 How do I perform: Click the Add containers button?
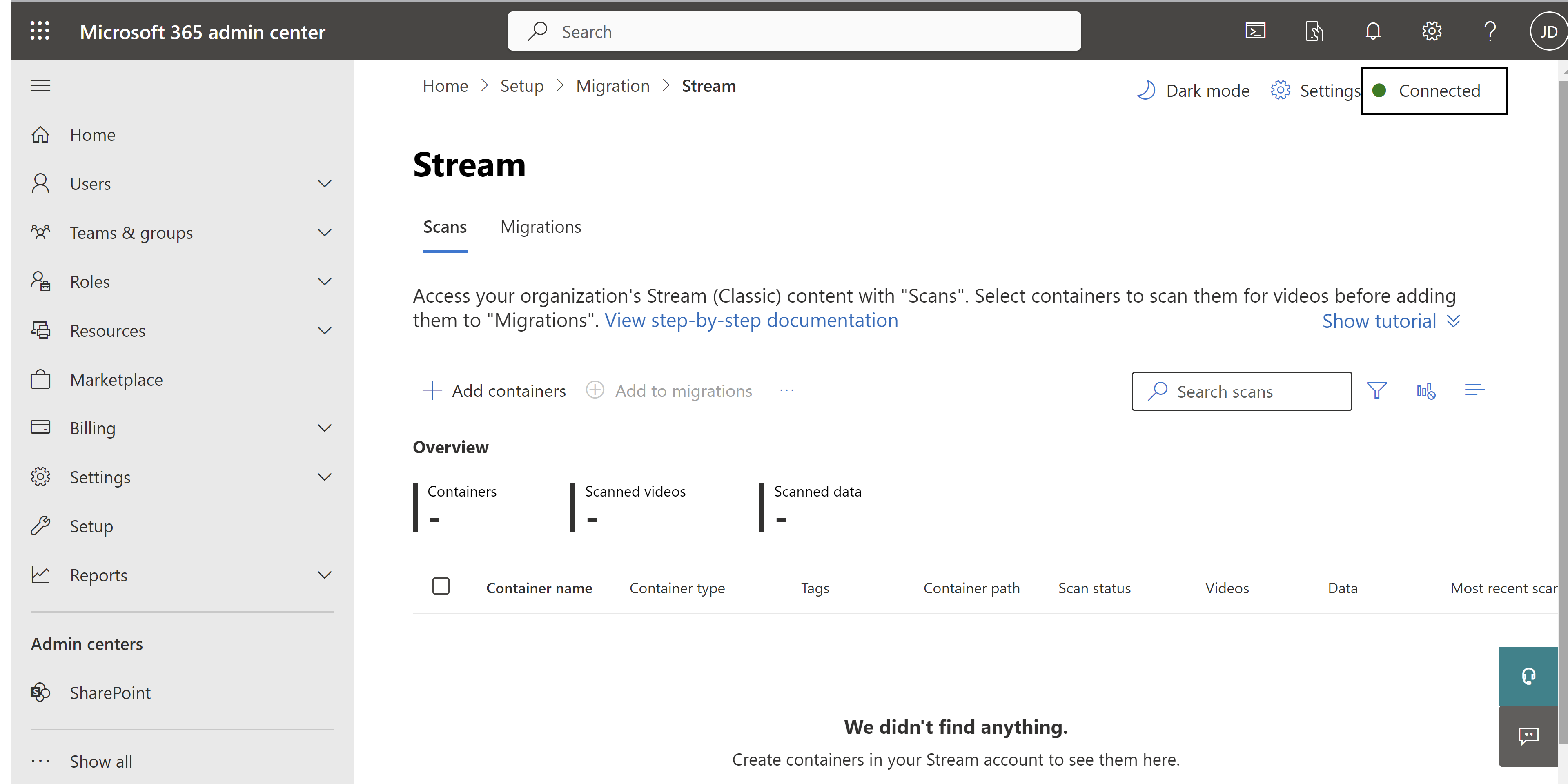point(496,390)
